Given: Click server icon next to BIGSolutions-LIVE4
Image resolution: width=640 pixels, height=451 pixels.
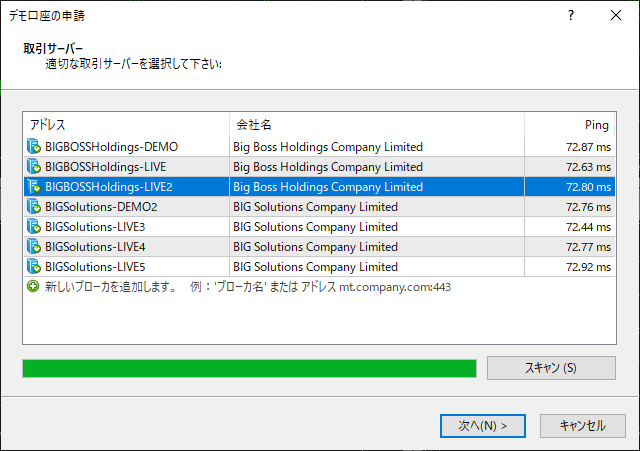Looking at the screenshot, I should [34, 247].
